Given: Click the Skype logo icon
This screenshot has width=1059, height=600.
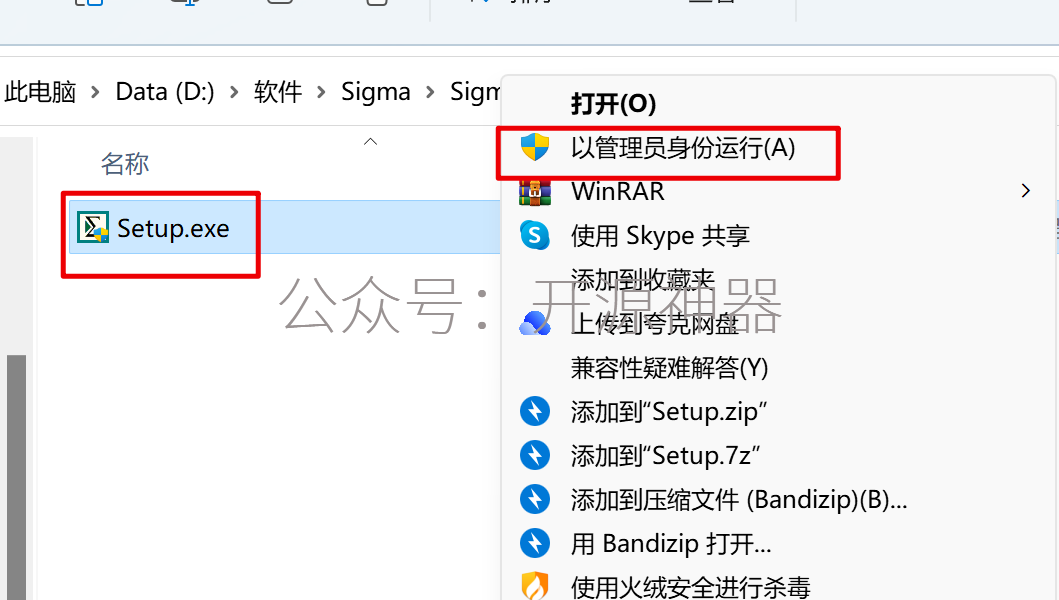Looking at the screenshot, I should pos(535,235).
